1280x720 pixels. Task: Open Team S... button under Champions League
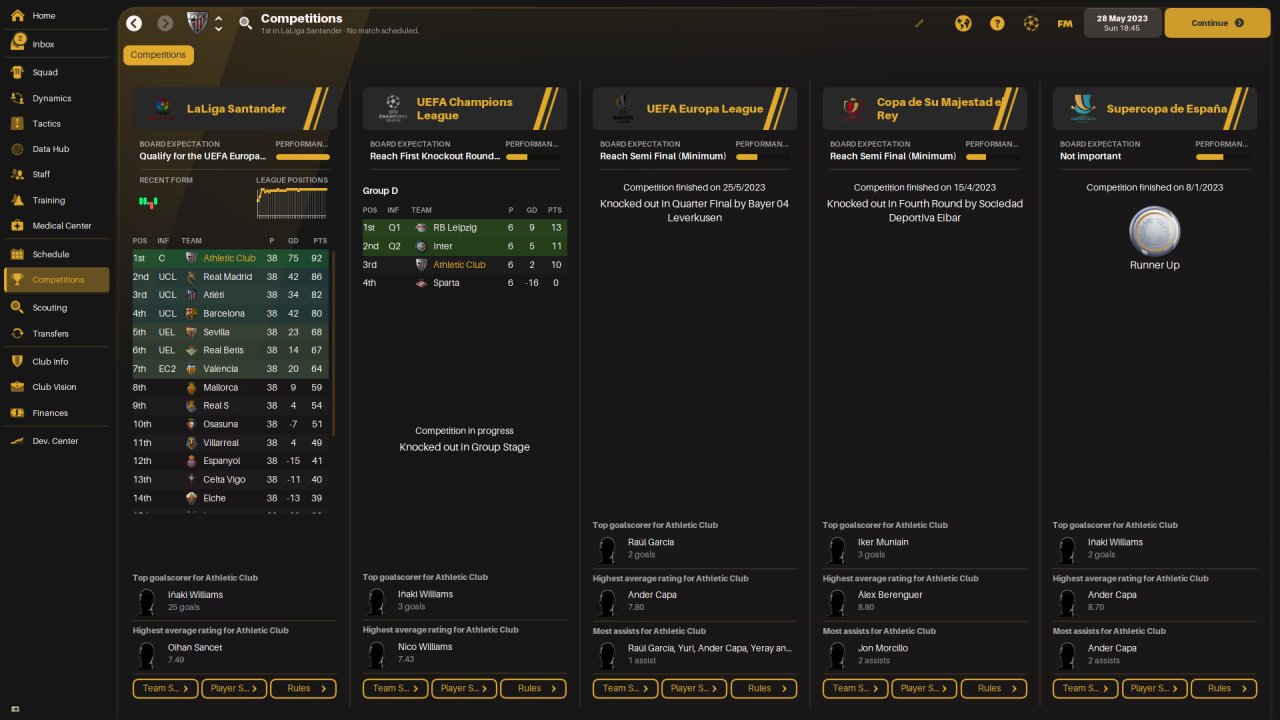click(396, 688)
